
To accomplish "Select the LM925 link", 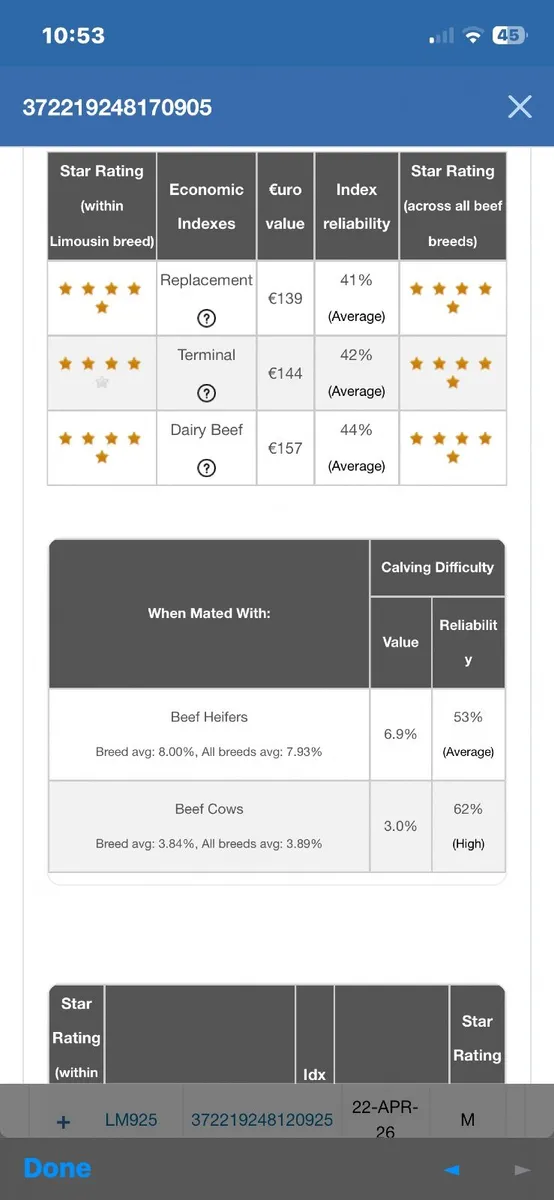I will (x=131, y=1120).
